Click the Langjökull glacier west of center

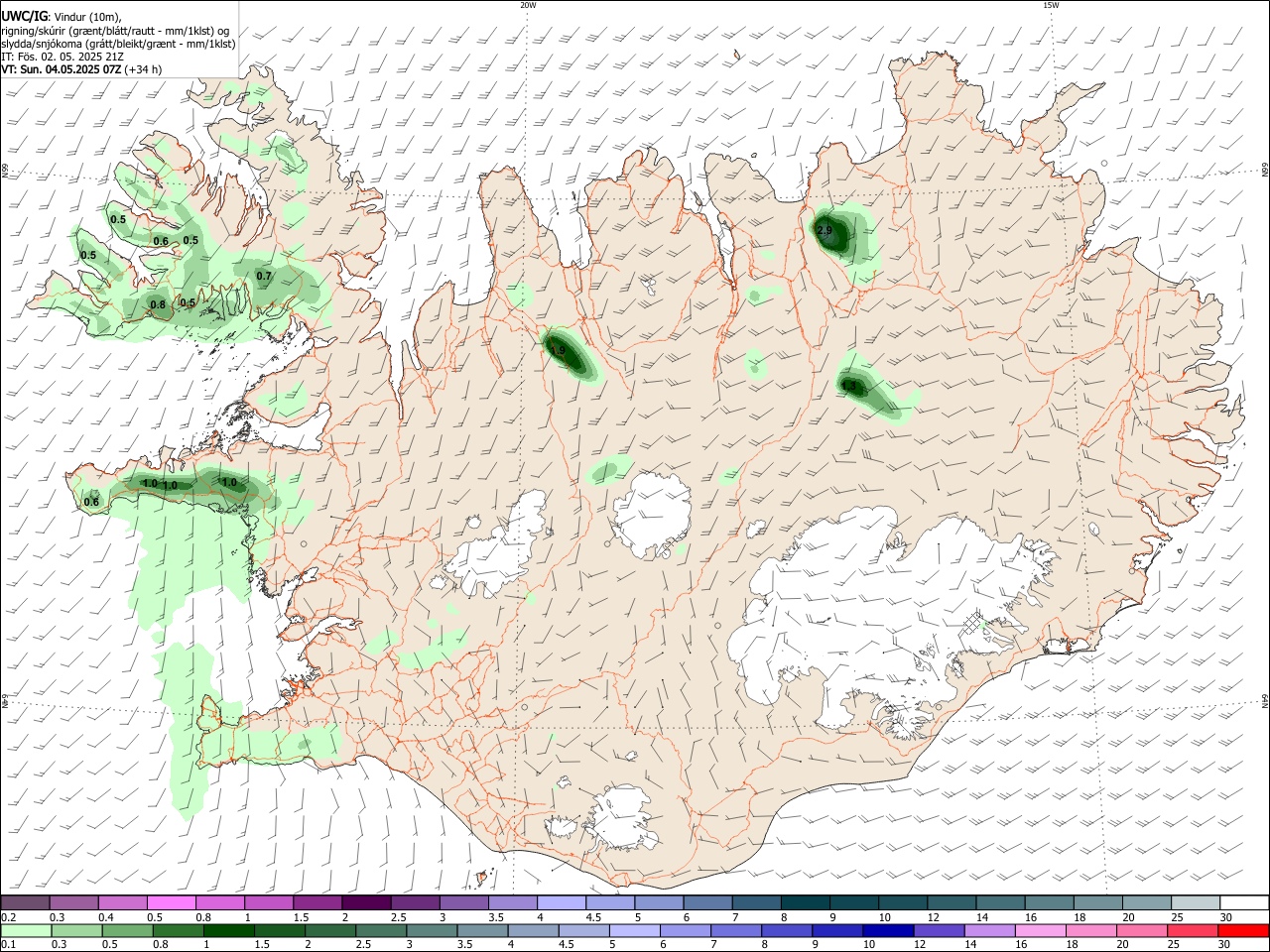pos(496,545)
